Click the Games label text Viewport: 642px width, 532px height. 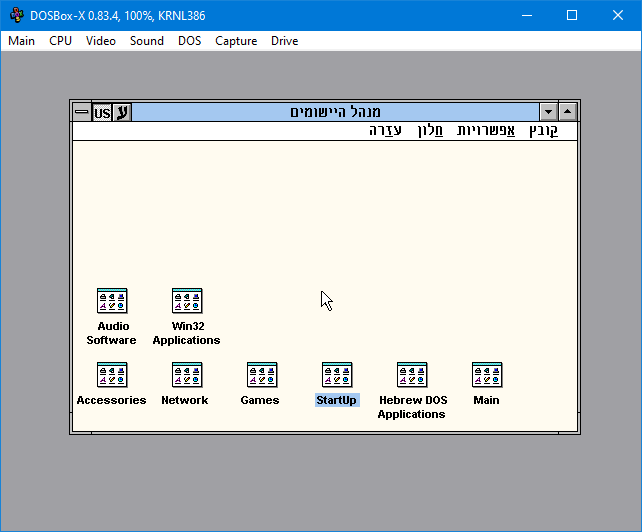[x=260, y=400]
